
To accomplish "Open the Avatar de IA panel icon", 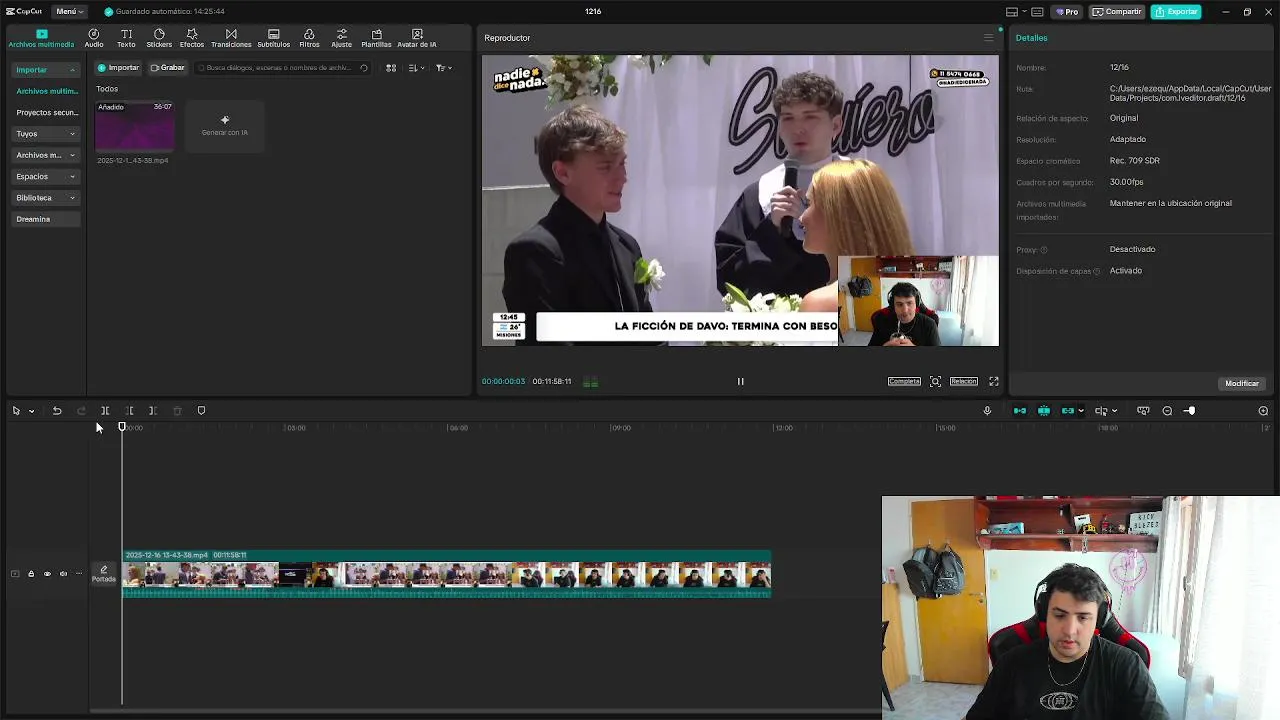I will coord(417,38).
